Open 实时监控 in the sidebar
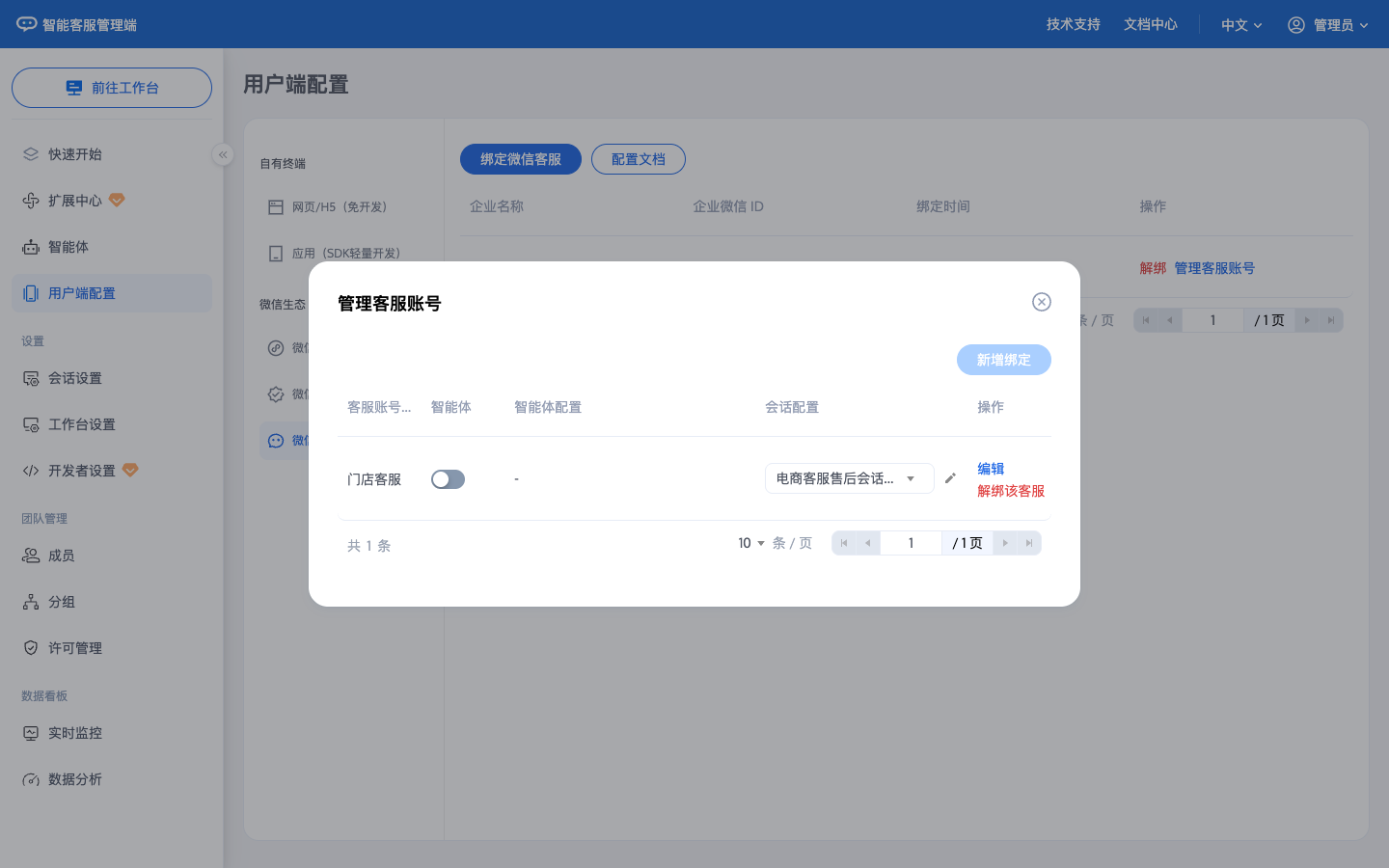 [x=112, y=733]
